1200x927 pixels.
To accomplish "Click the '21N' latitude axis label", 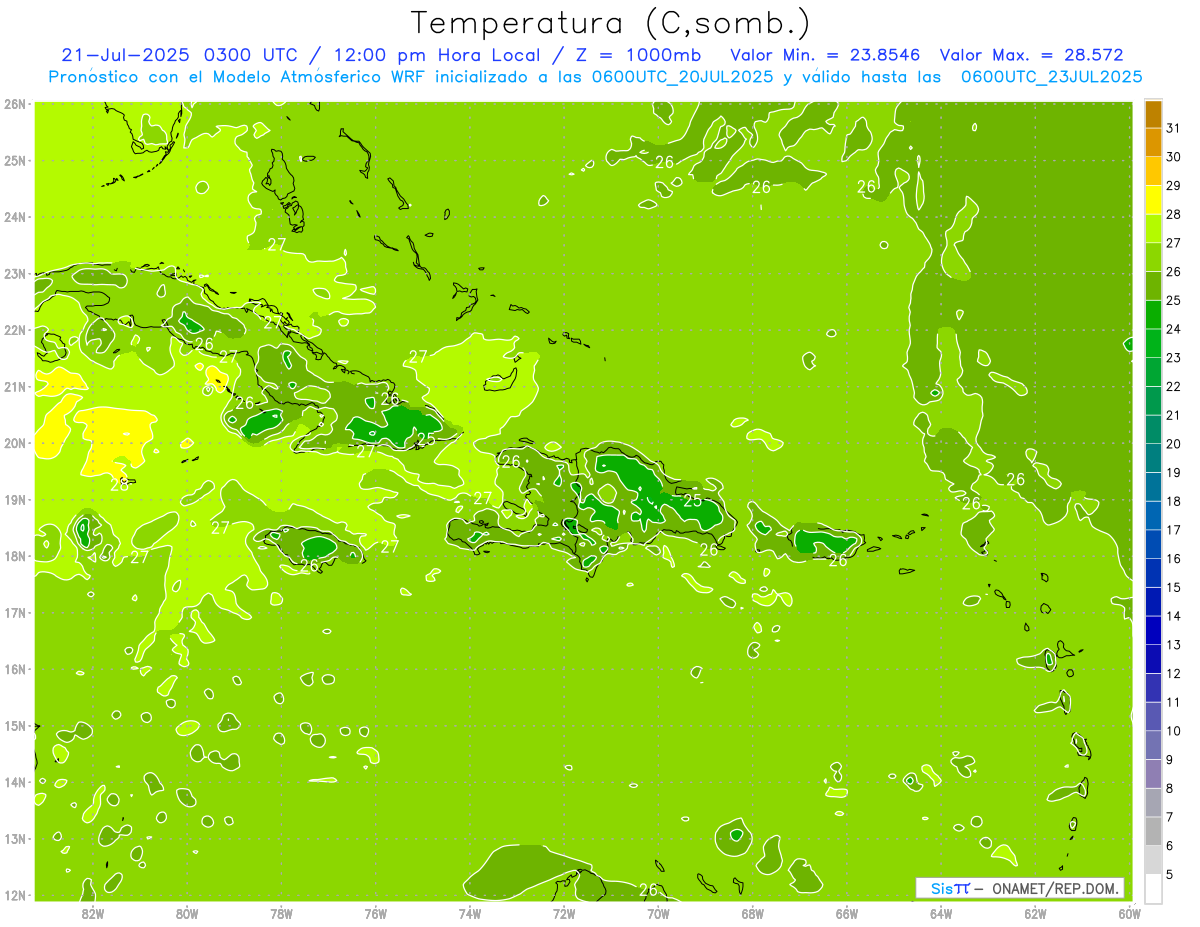I will pyautogui.click(x=15, y=386).
